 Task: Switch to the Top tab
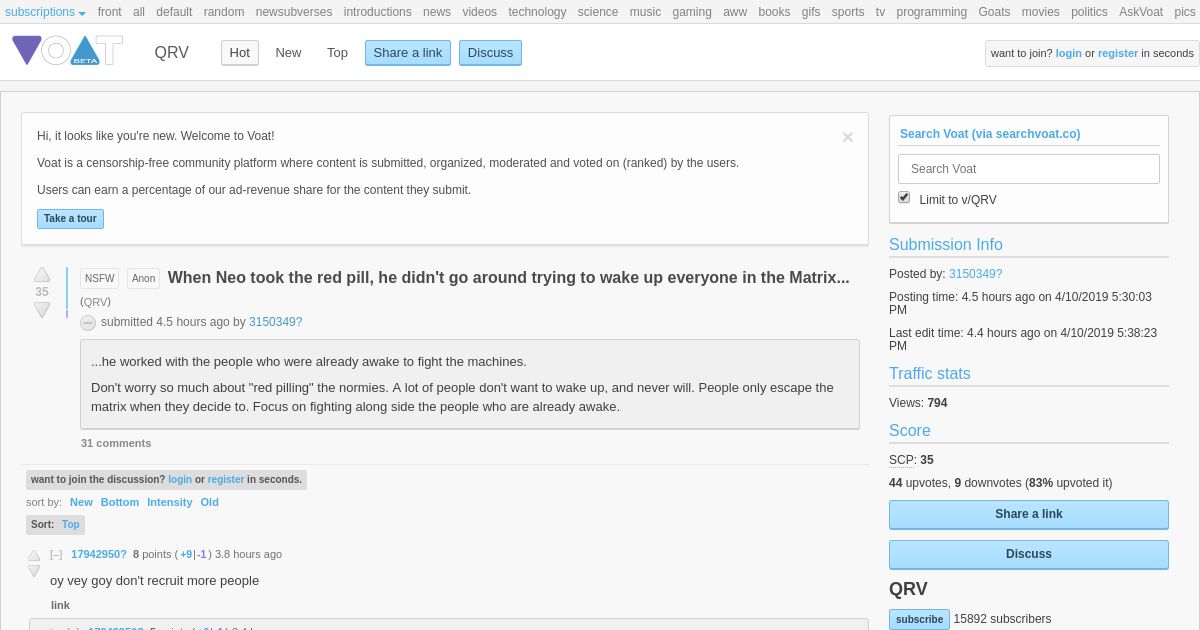click(x=337, y=53)
